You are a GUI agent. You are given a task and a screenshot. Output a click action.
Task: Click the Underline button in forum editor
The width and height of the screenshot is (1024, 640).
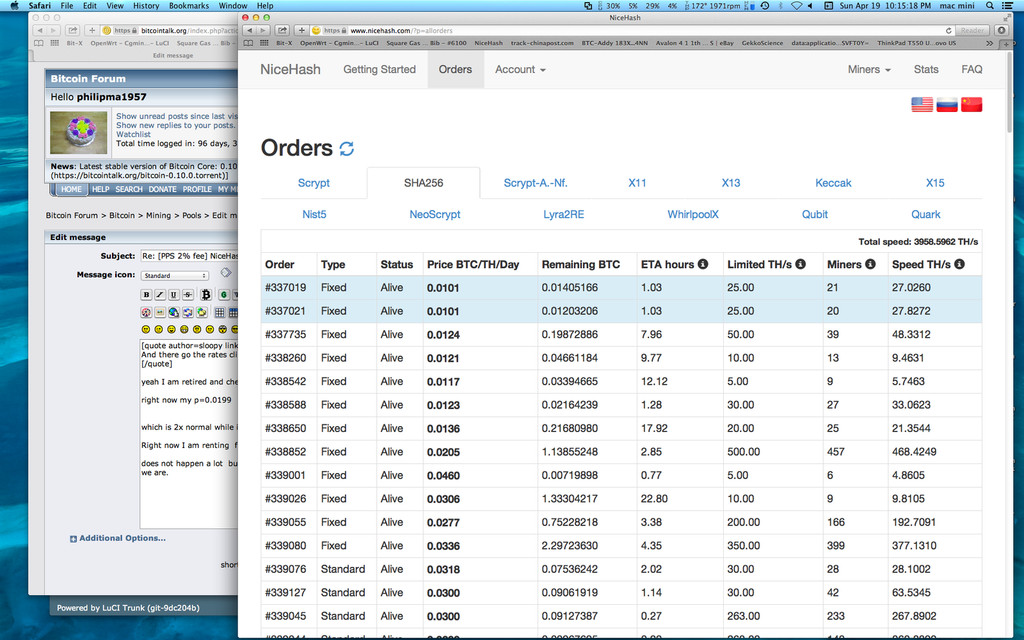(174, 295)
